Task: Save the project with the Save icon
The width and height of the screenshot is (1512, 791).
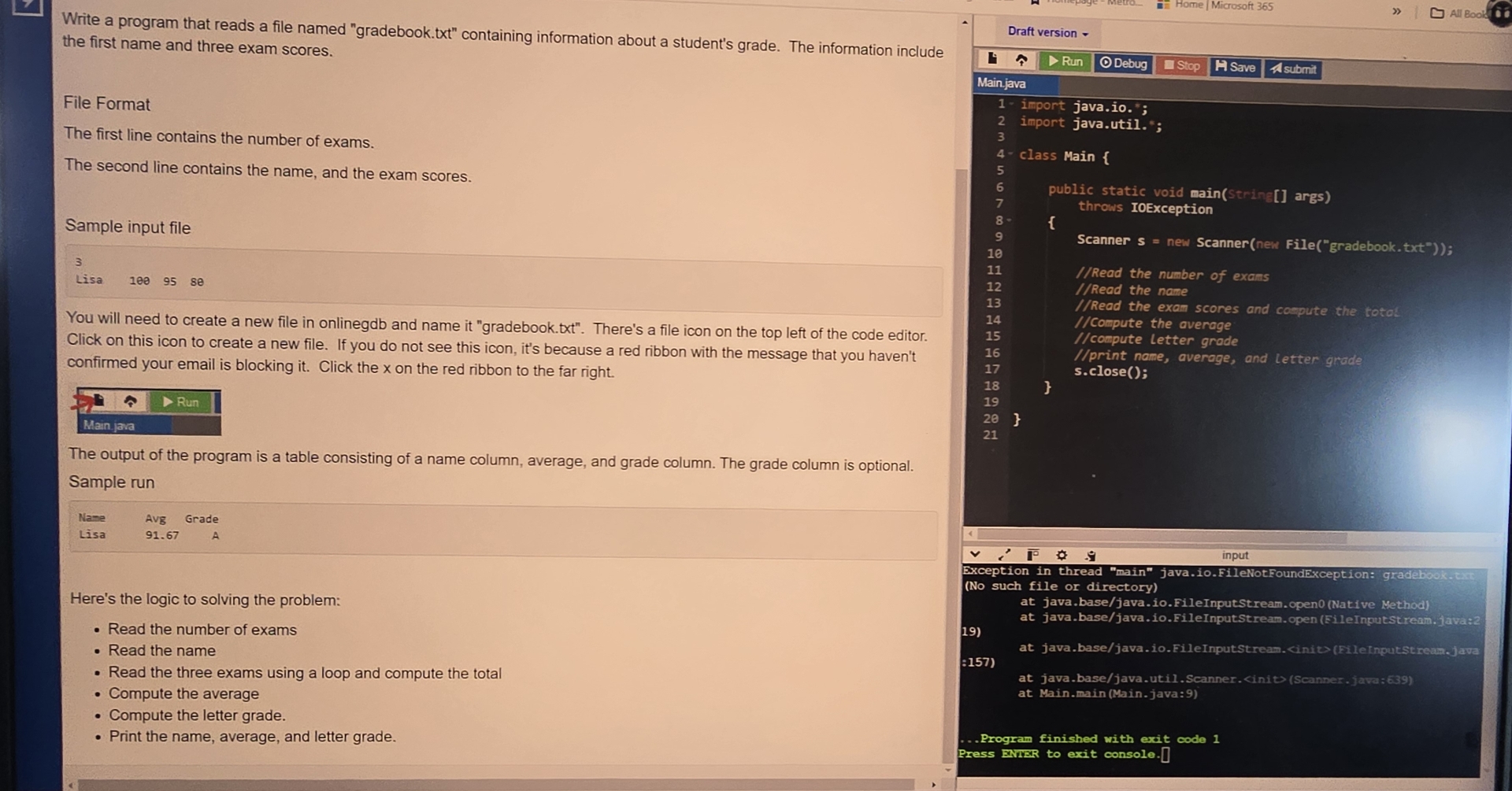Action: (x=1234, y=67)
